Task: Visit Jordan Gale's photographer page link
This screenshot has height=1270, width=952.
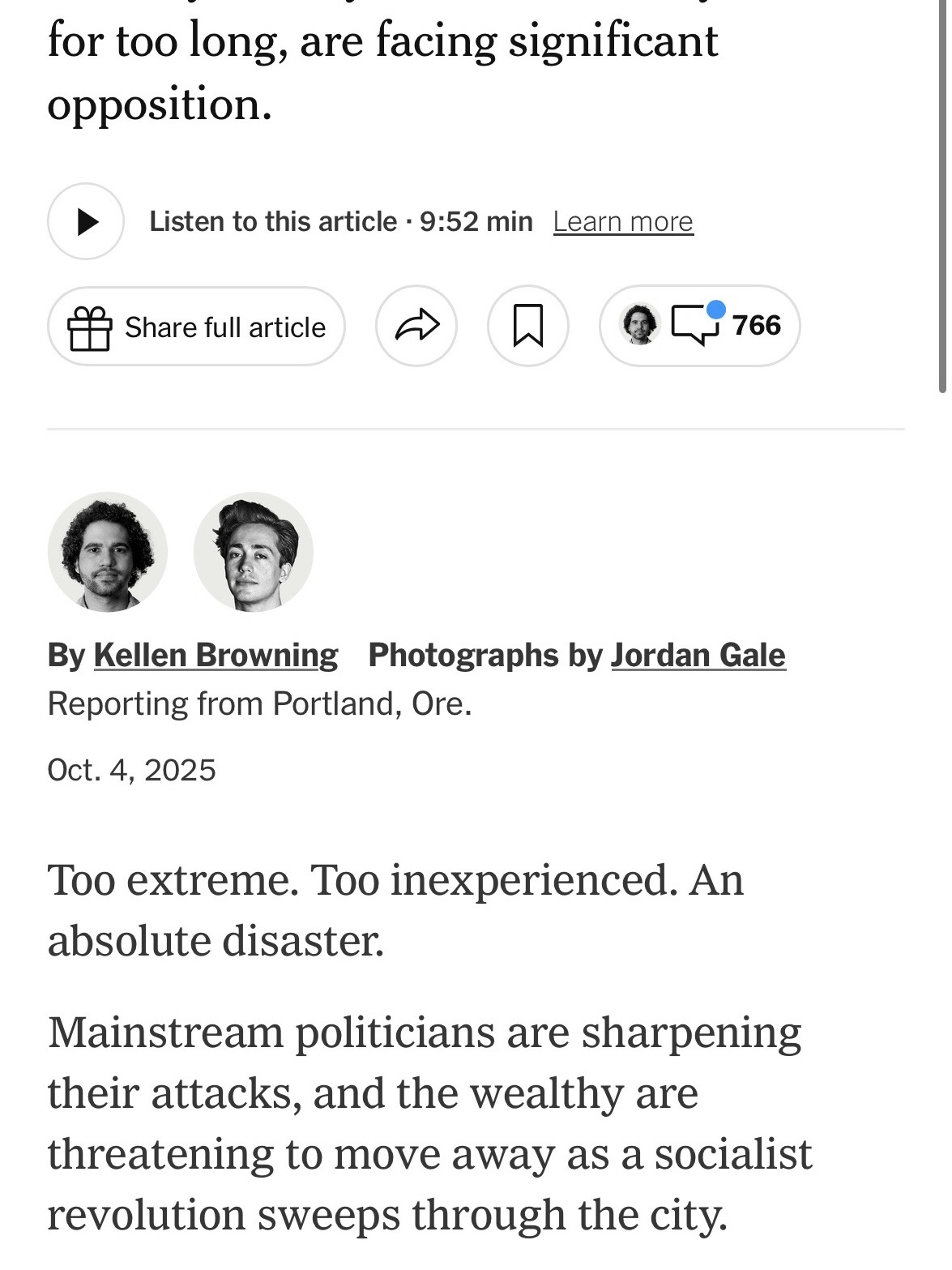Action: click(x=698, y=655)
